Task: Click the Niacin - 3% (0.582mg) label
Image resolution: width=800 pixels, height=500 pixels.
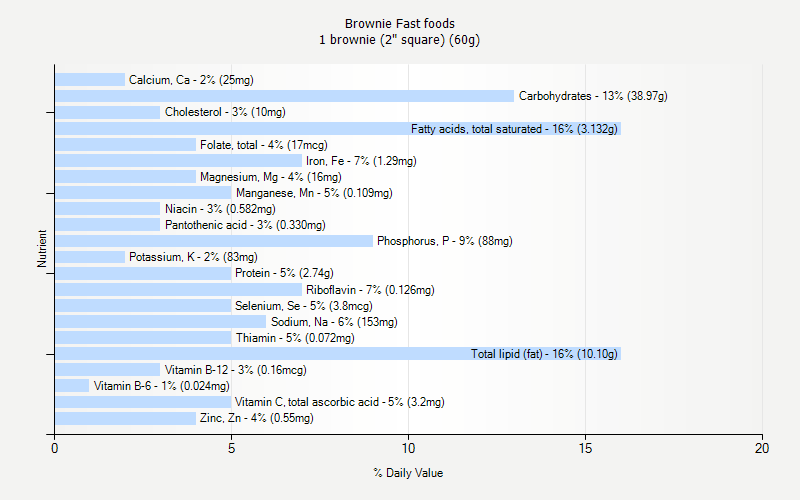Action: click(220, 209)
